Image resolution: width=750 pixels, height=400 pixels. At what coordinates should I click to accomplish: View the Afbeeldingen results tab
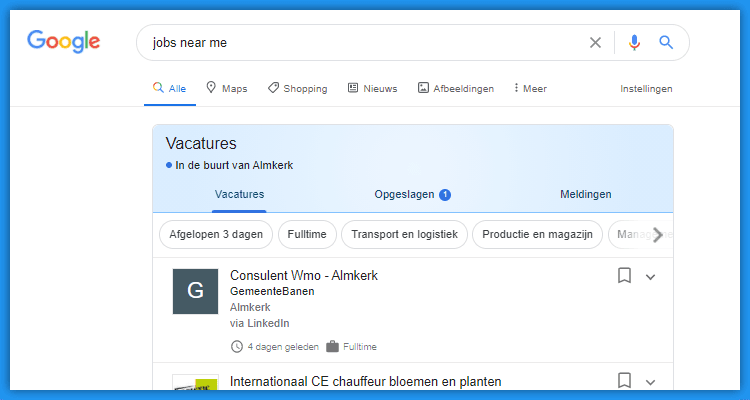coord(456,88)
